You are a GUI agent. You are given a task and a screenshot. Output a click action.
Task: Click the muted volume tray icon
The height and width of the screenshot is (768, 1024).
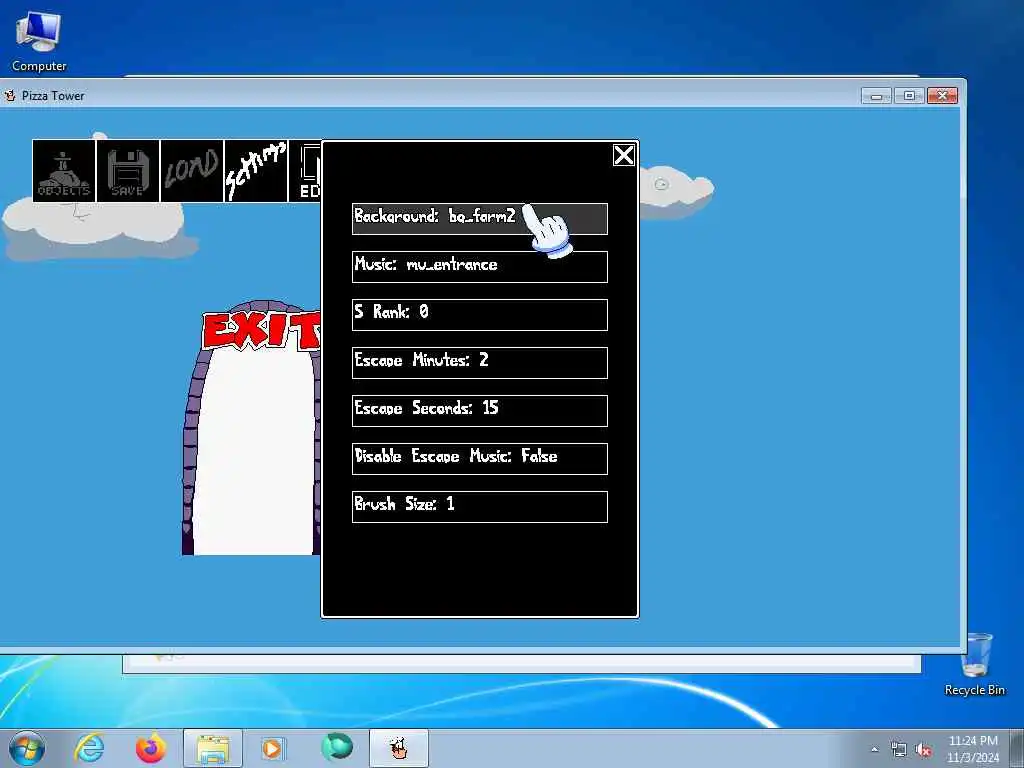coord(923,750)
